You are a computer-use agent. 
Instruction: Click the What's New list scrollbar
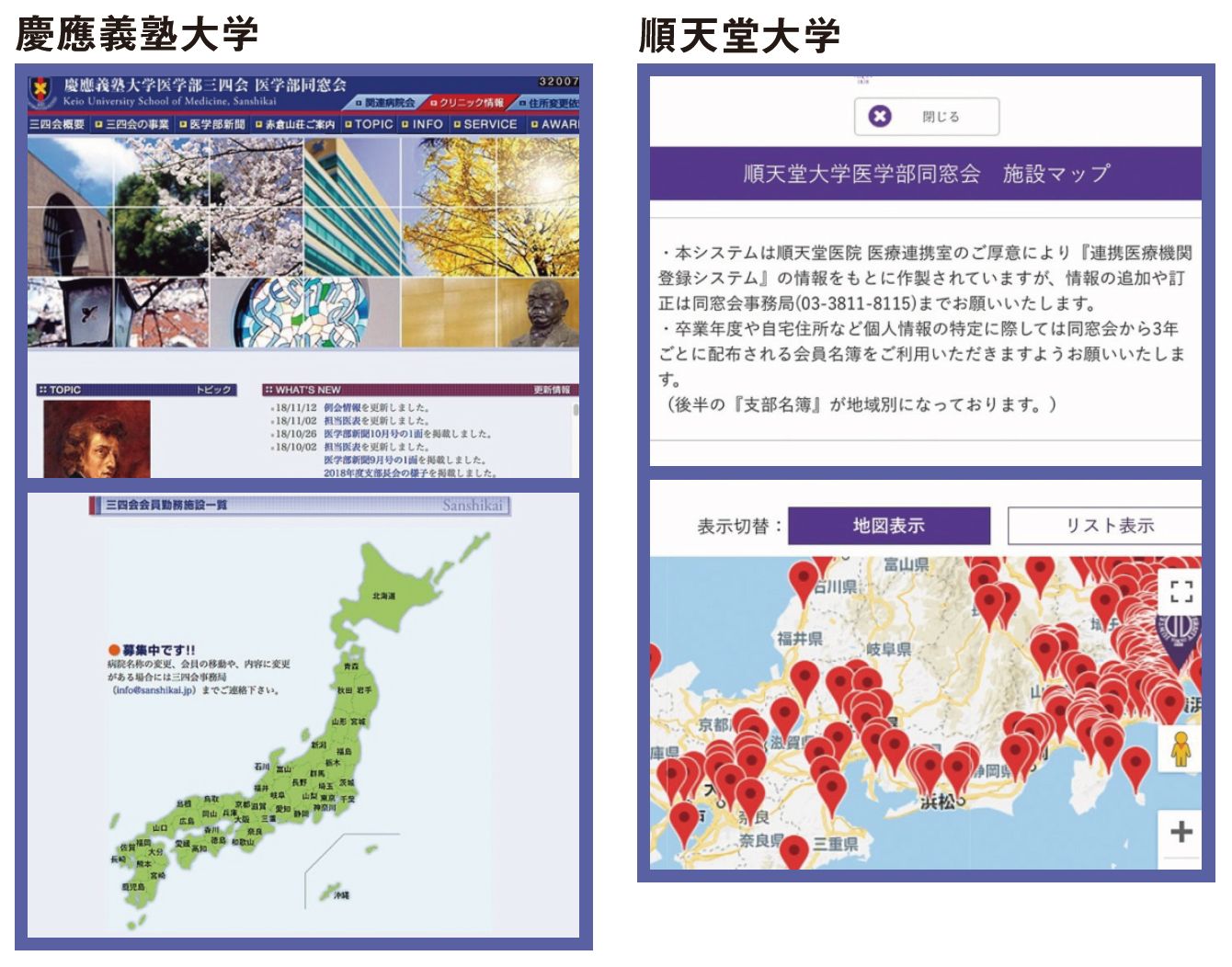coord(576,410)
